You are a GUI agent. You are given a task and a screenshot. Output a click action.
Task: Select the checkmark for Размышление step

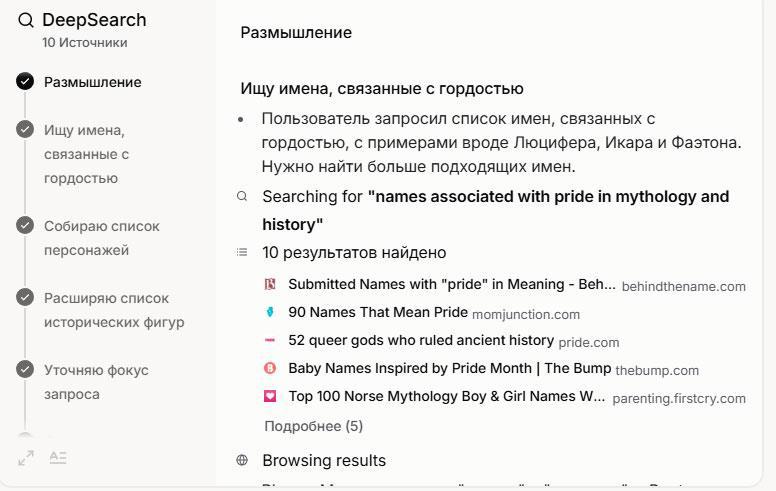(25, 82)
